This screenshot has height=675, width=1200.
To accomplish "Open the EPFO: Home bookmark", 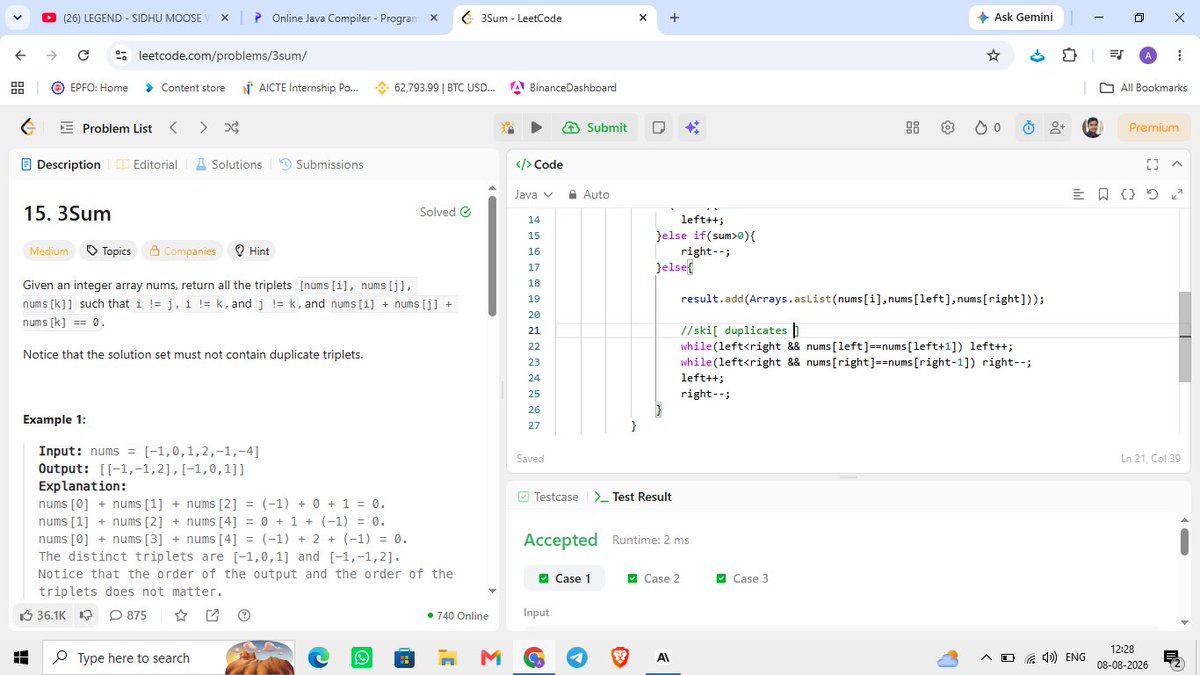I will [90, 88].
